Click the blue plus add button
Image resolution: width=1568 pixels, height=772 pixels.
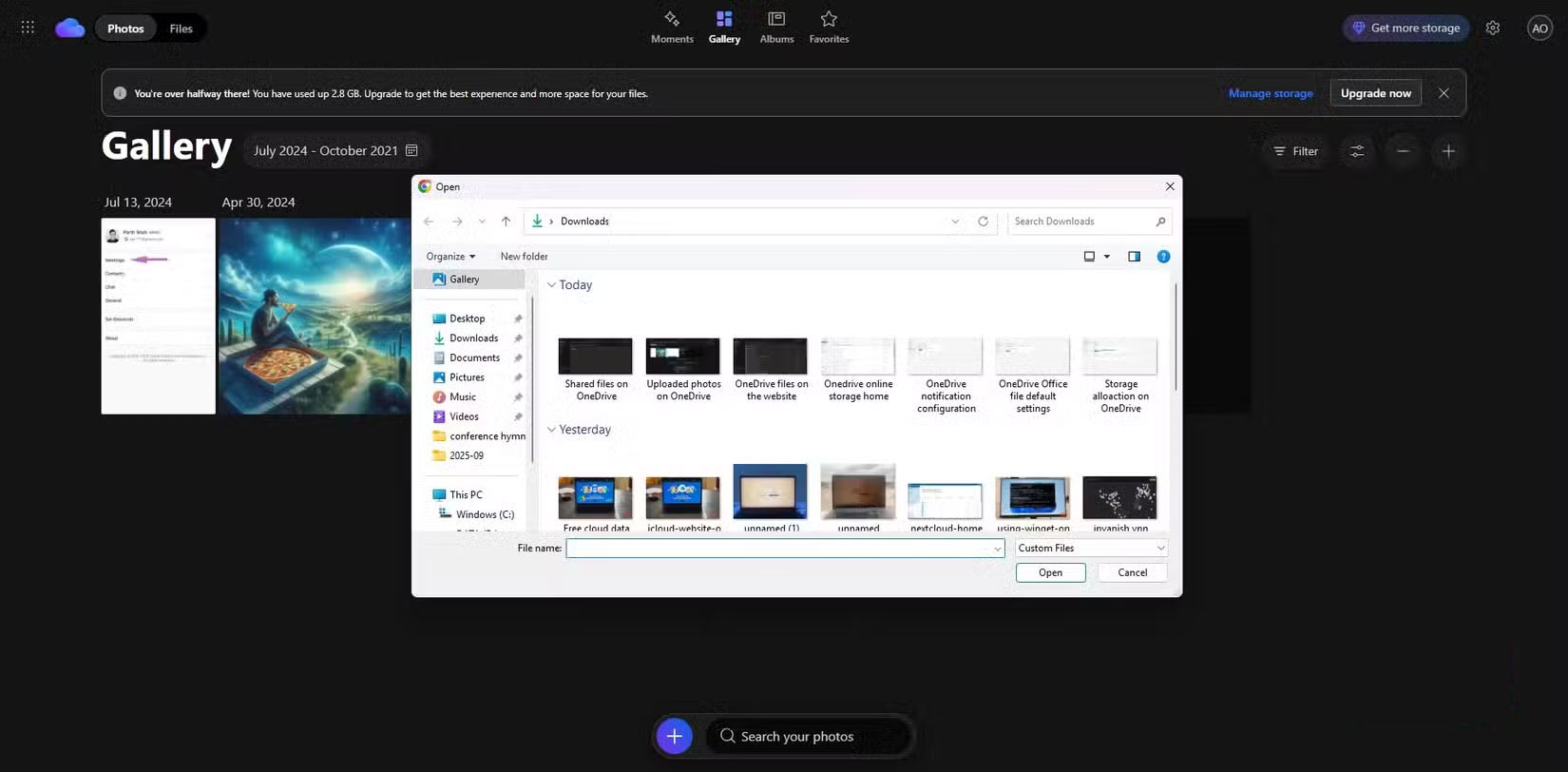(x=674, y=736)
